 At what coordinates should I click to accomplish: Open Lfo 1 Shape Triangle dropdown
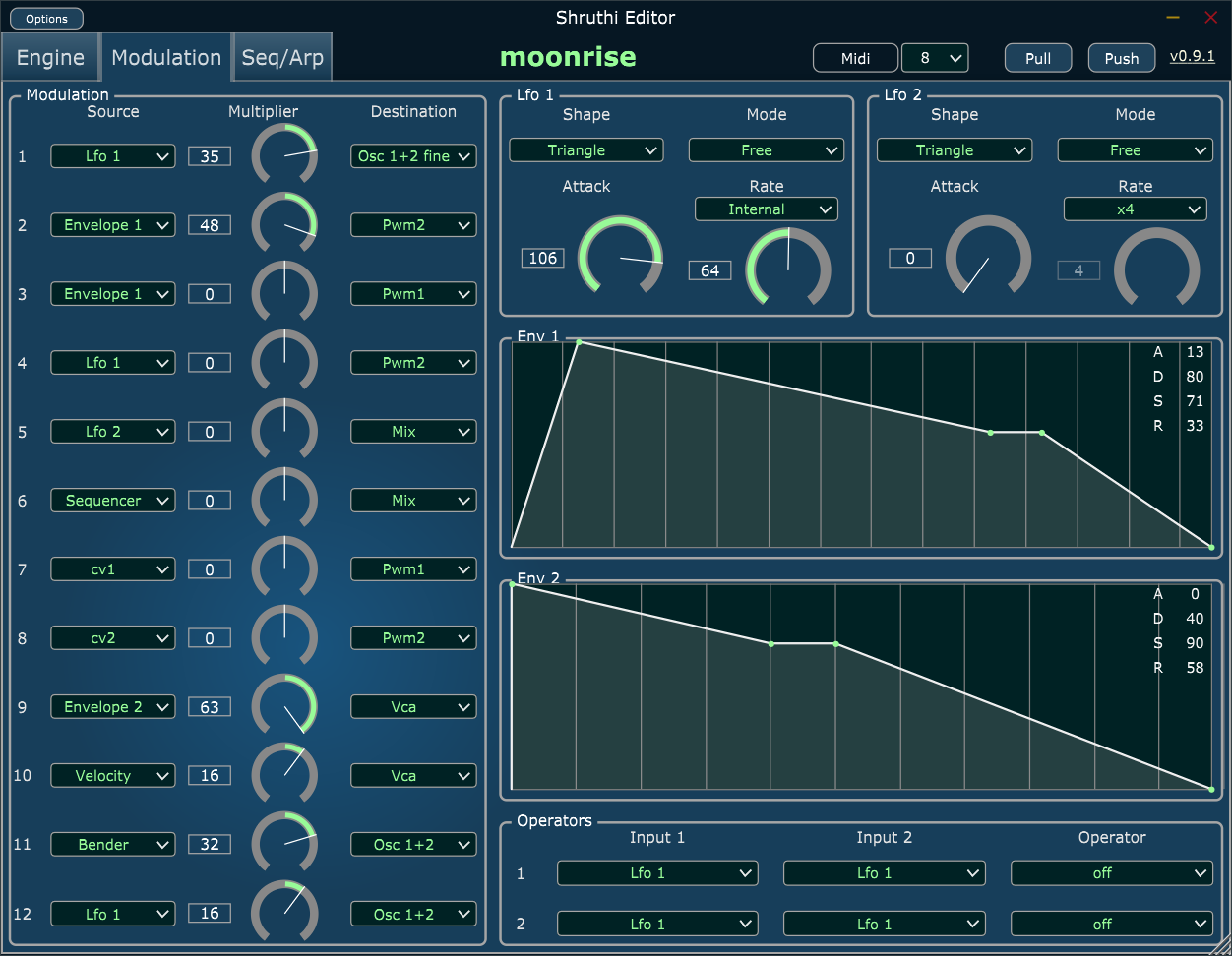coord(586,150)
